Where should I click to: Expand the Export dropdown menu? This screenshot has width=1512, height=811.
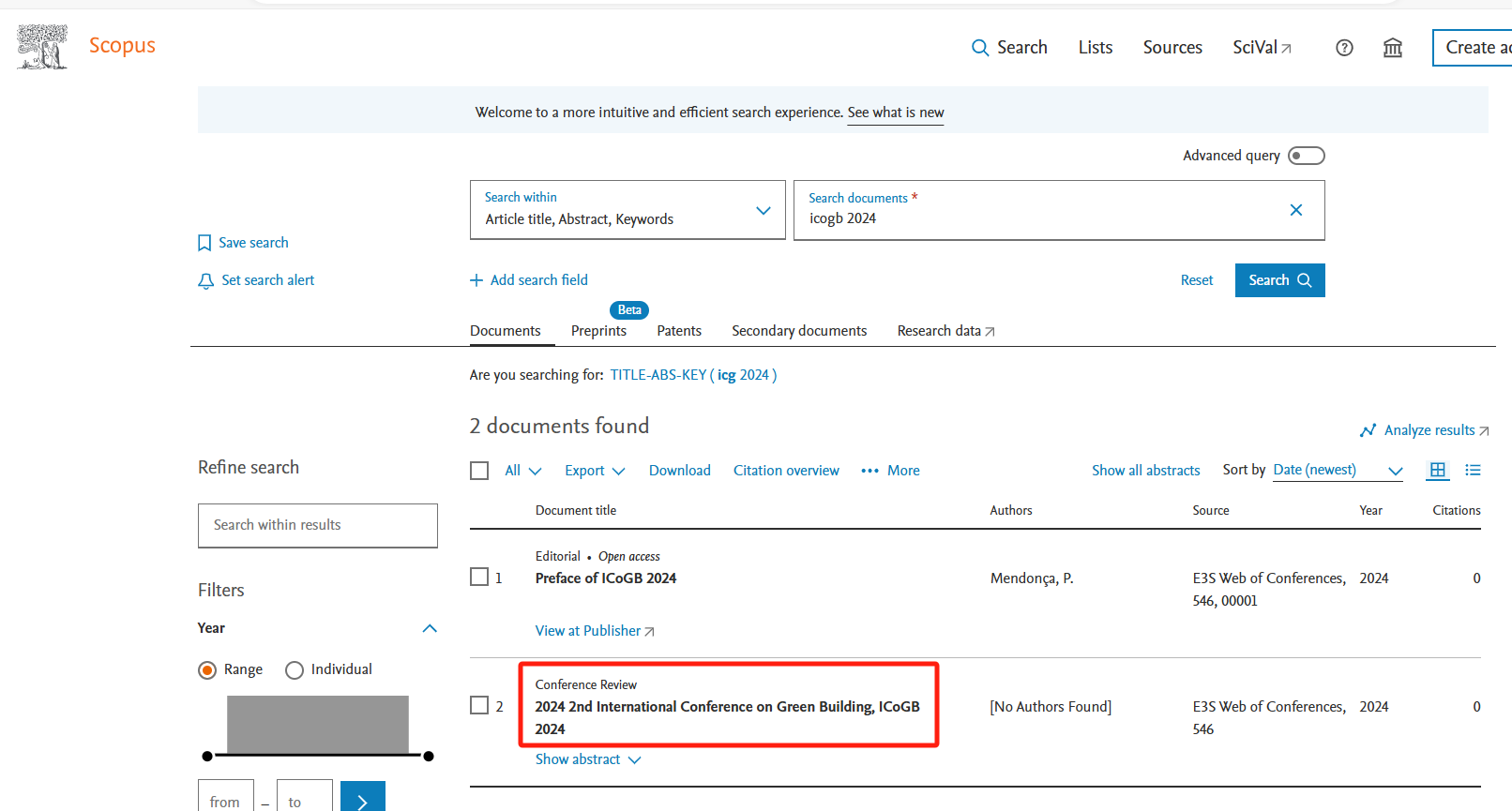point(594,471)
